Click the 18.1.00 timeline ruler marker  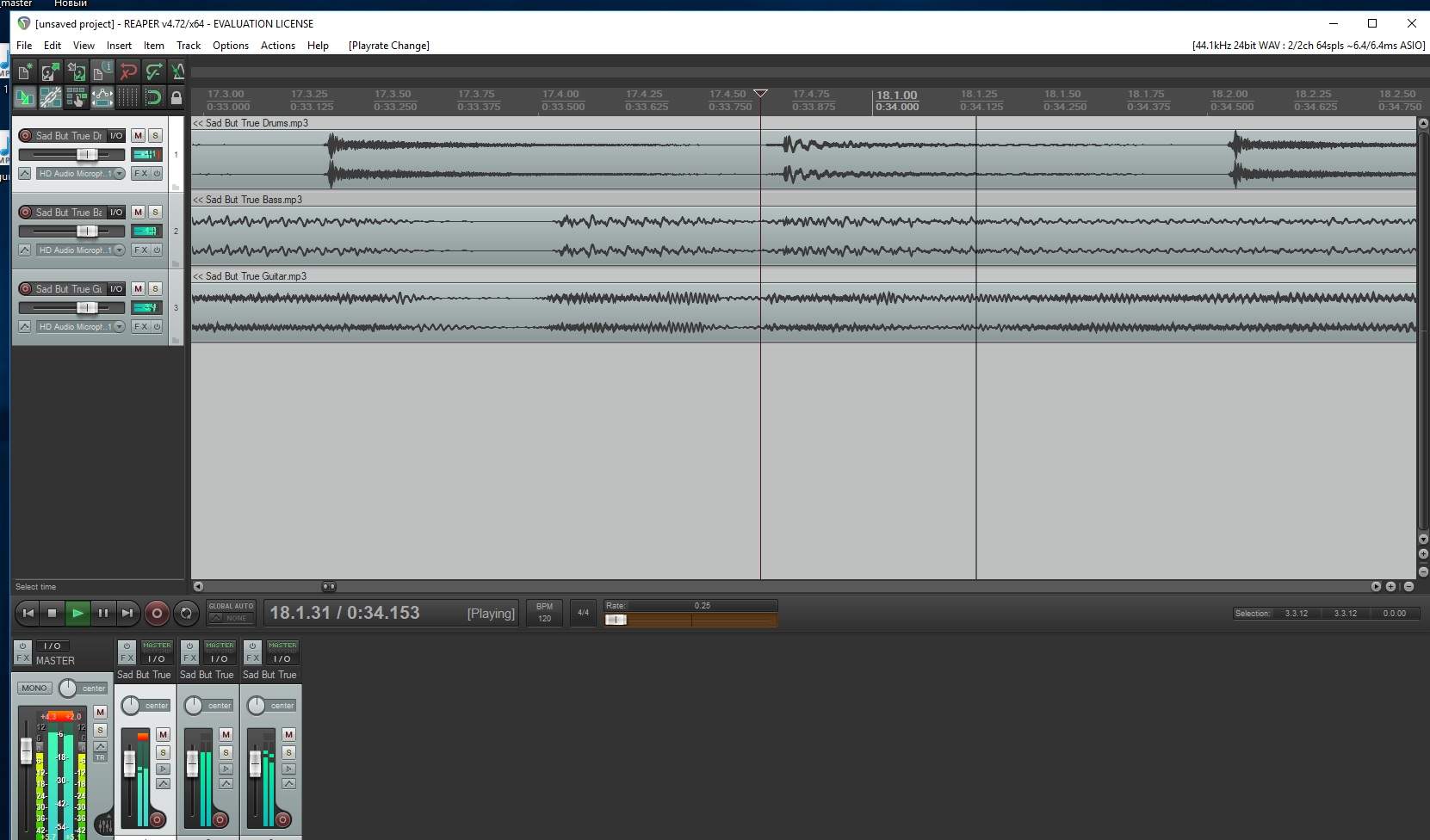coord(896,95)
